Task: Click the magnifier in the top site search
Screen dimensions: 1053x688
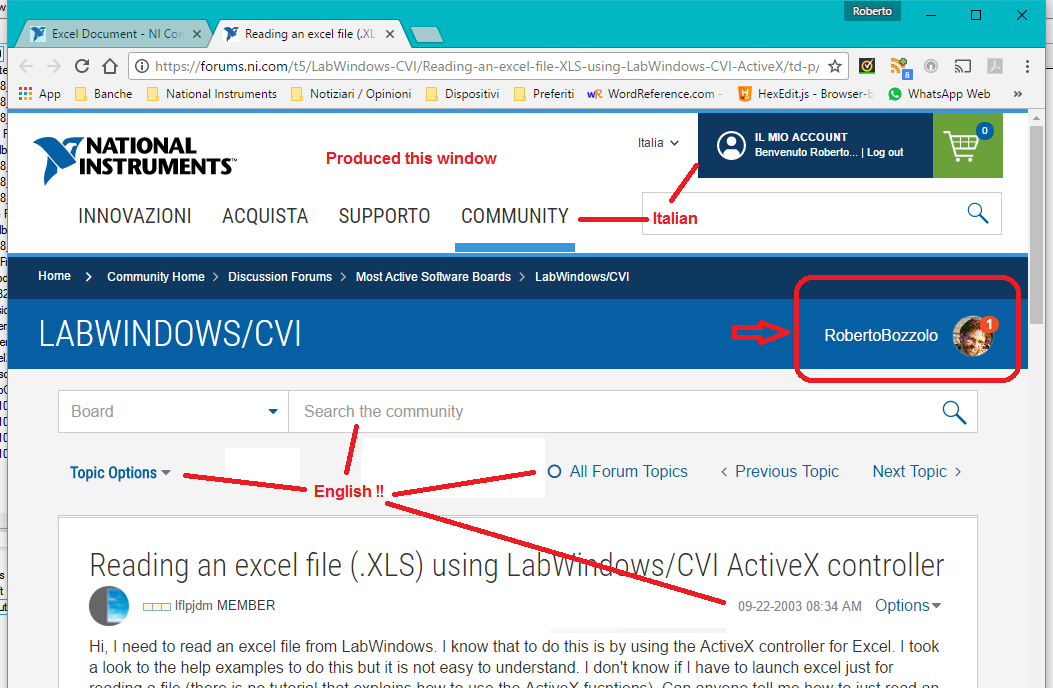Action: 978,213
